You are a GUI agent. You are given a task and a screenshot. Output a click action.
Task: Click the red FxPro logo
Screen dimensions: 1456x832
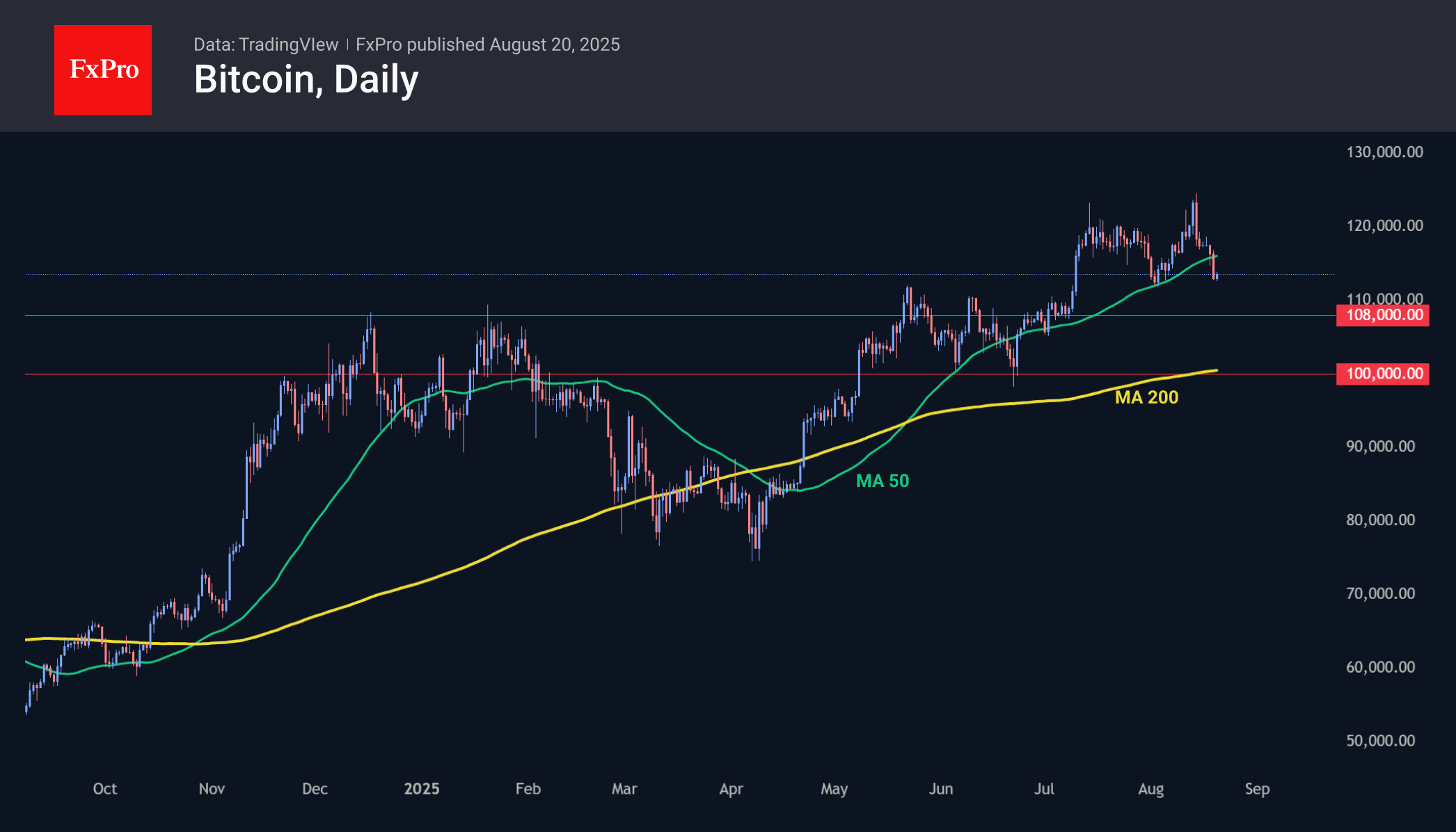(103, 70)
